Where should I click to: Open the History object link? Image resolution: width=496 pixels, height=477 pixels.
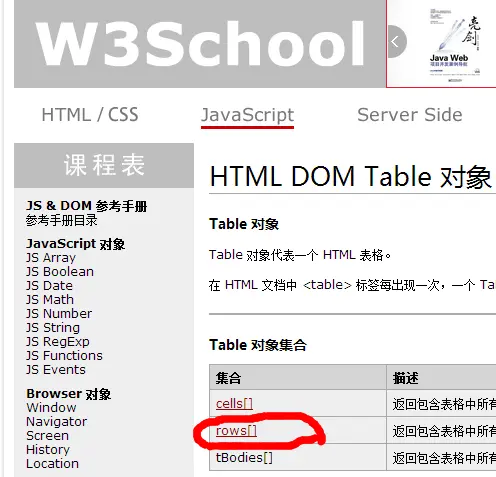click(48, 450)
